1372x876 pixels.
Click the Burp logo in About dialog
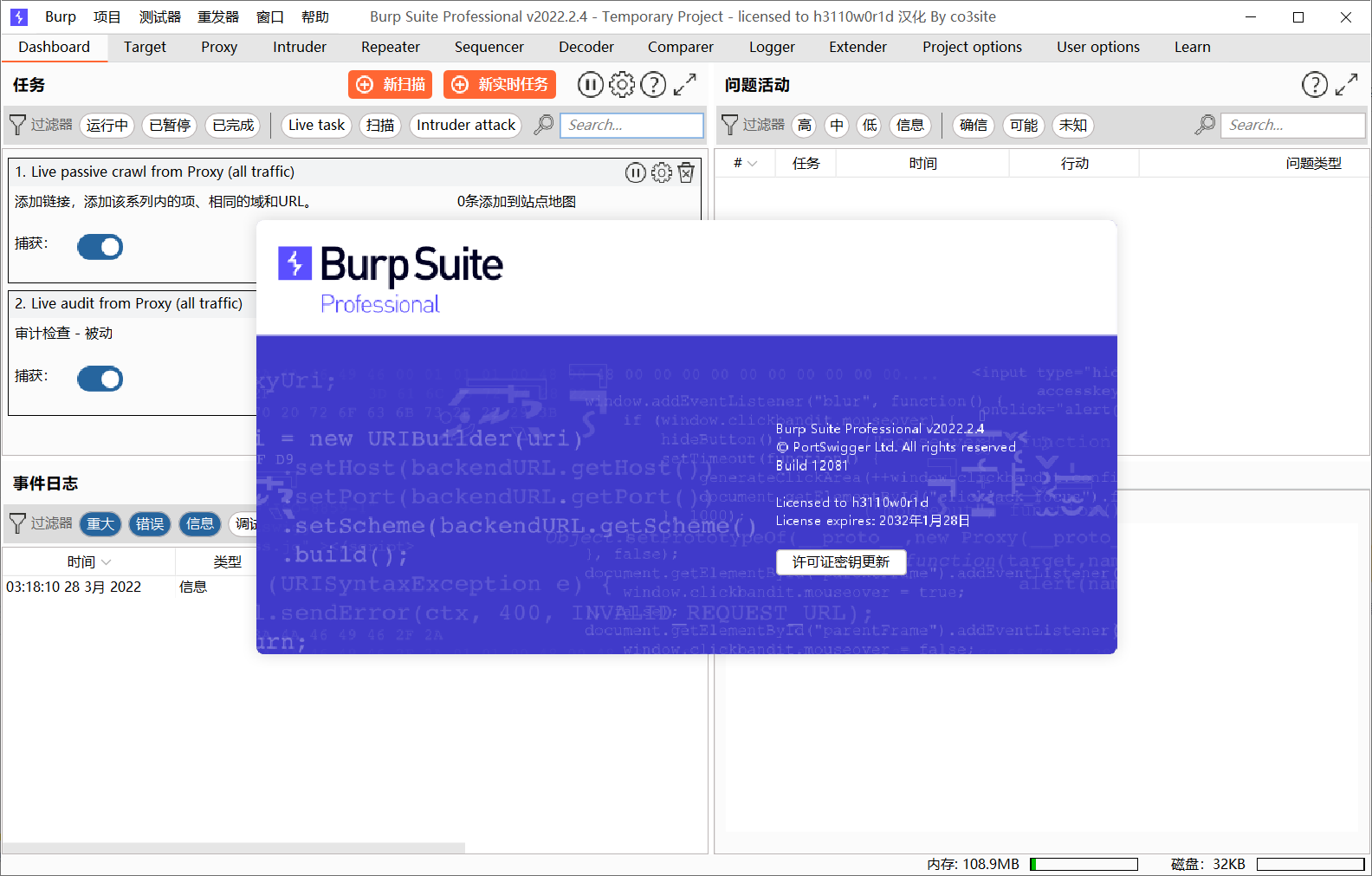pyautogui.click(x=294, y=263)
